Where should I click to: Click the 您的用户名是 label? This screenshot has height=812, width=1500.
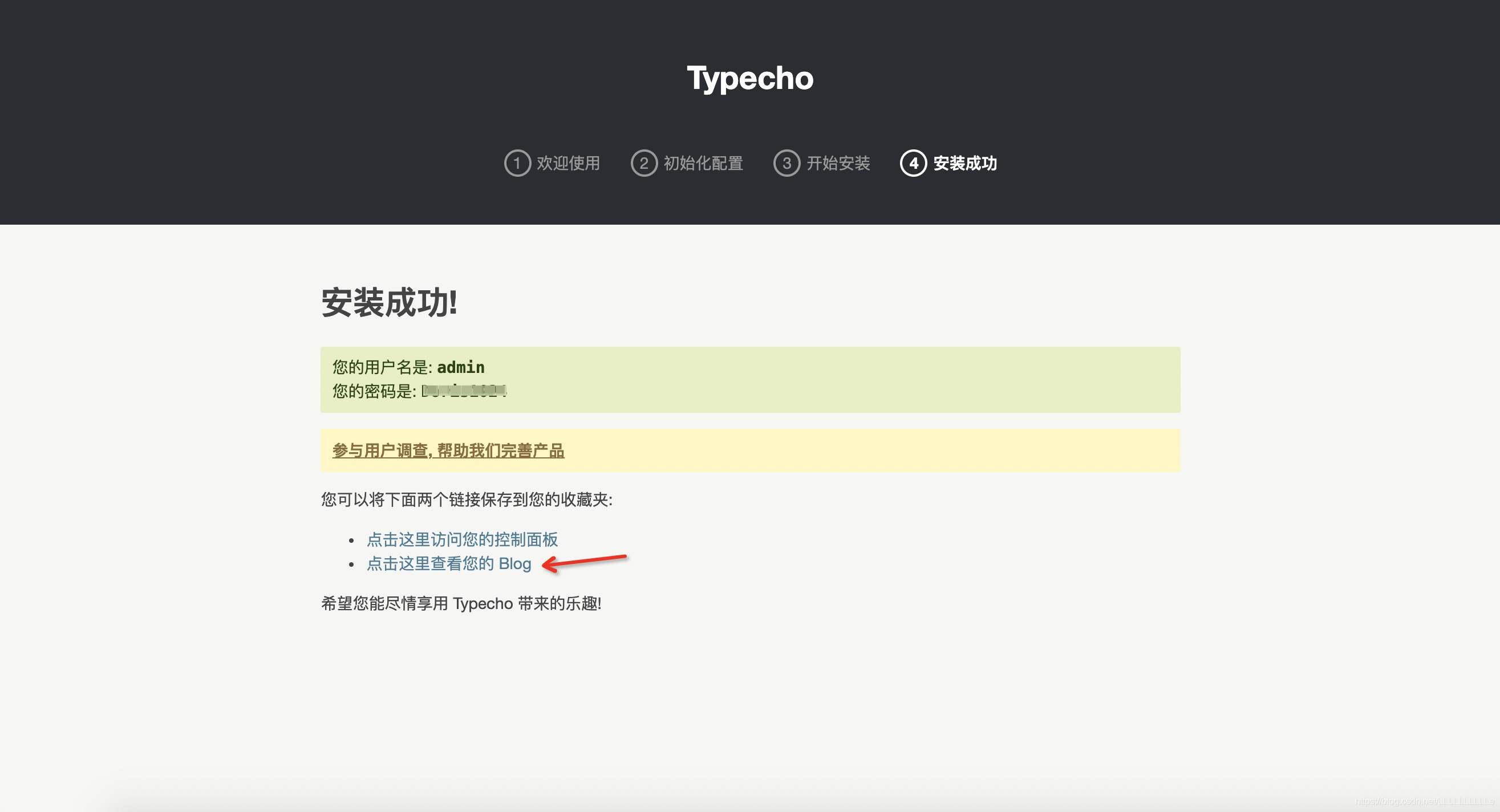click(382, 367)
